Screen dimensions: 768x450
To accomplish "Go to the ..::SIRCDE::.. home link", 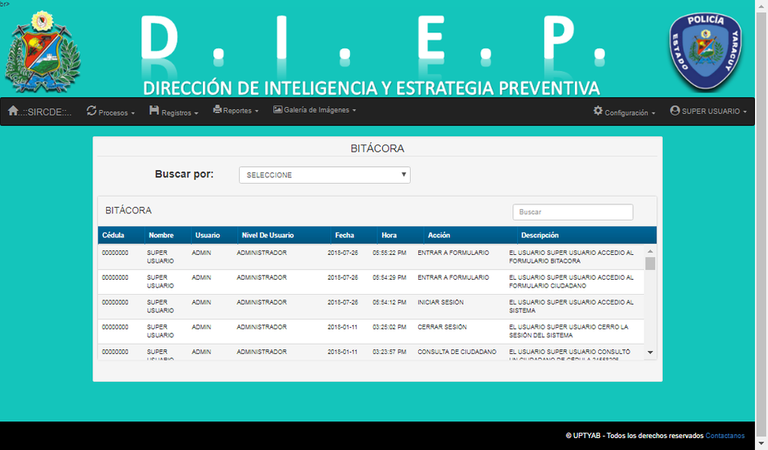I will click(40, 112).
